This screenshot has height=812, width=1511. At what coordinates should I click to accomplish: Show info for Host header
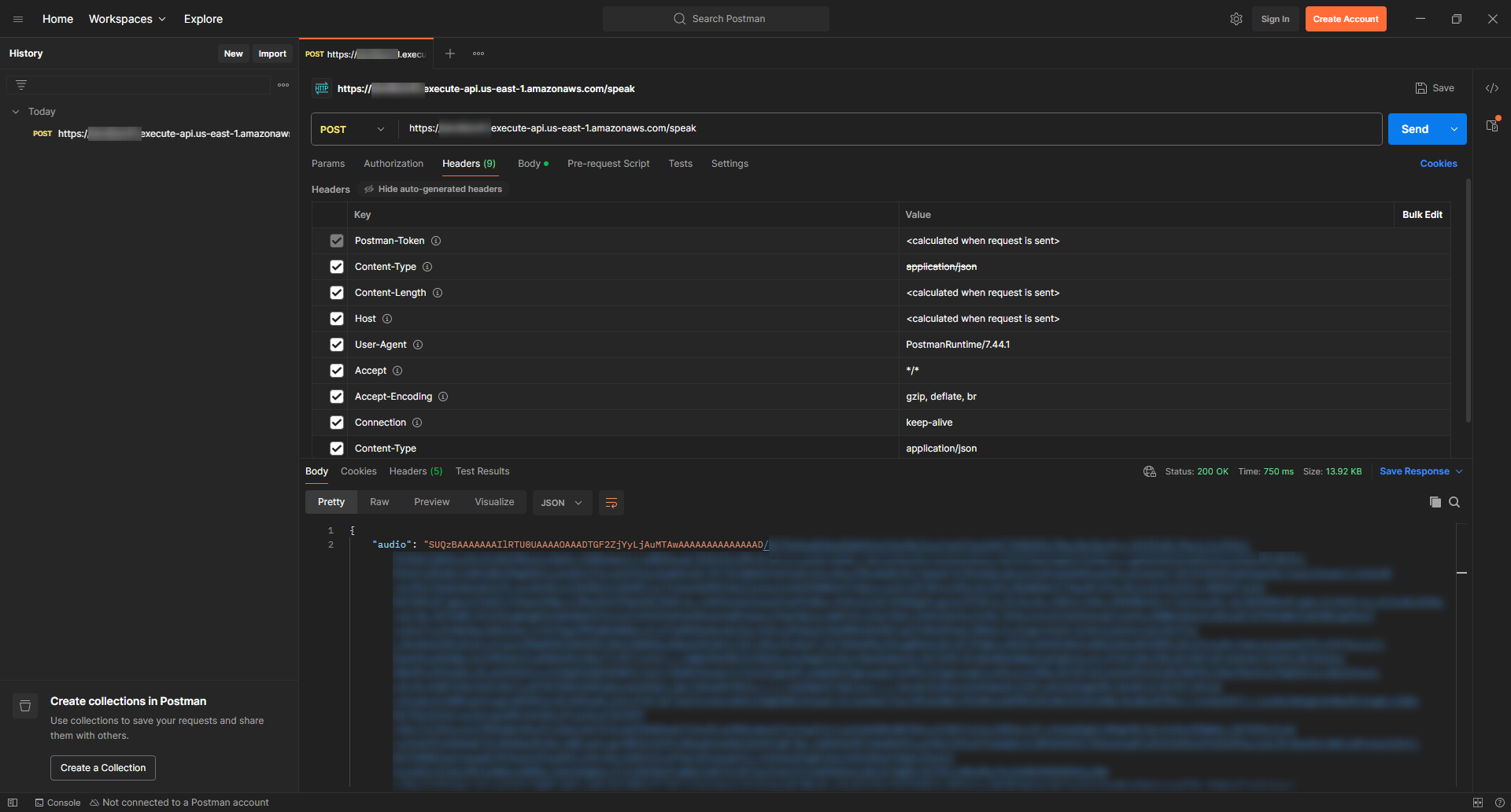point(387,319)
